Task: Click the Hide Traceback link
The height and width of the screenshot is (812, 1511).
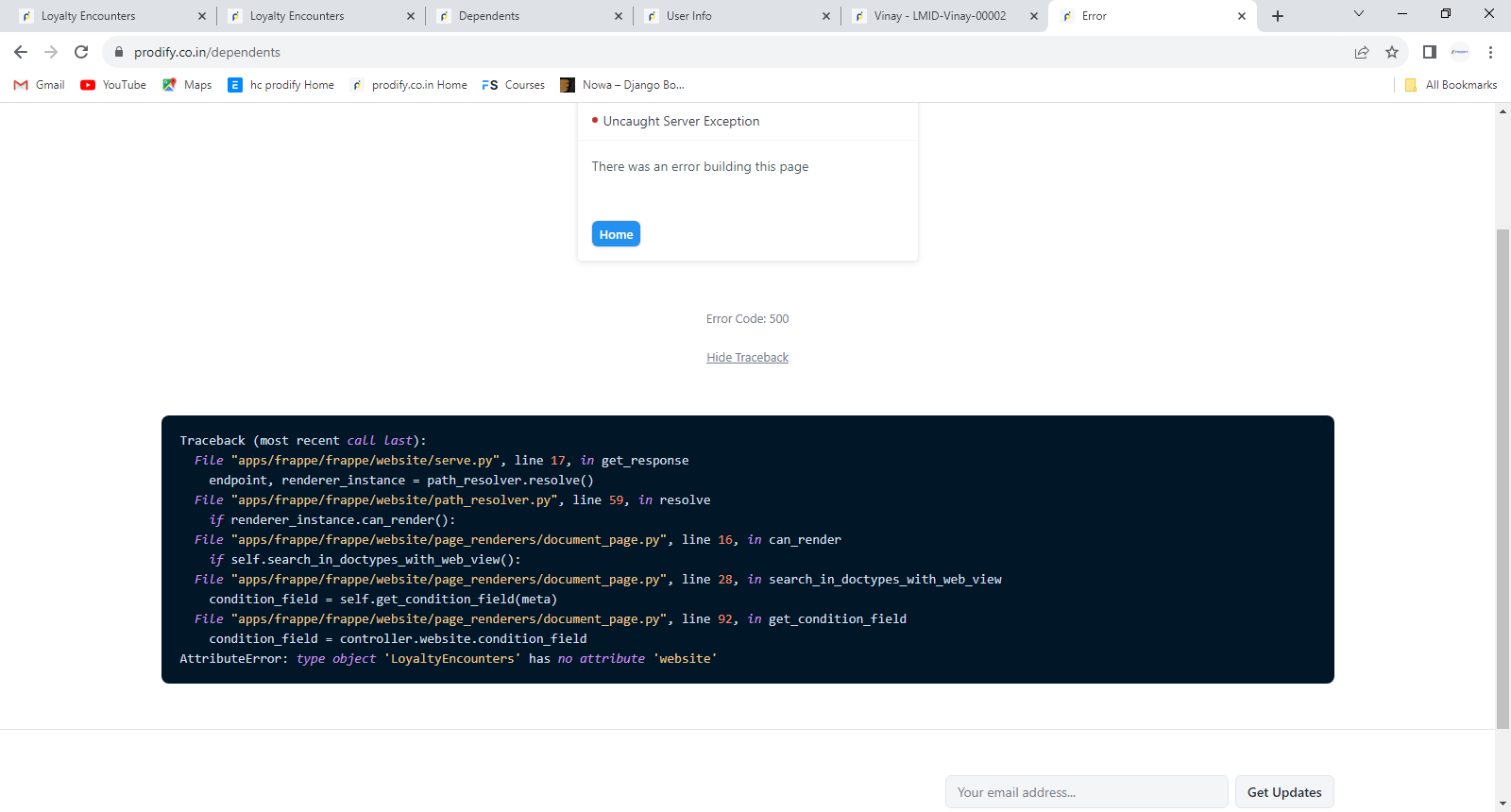Action: (747, 357)
